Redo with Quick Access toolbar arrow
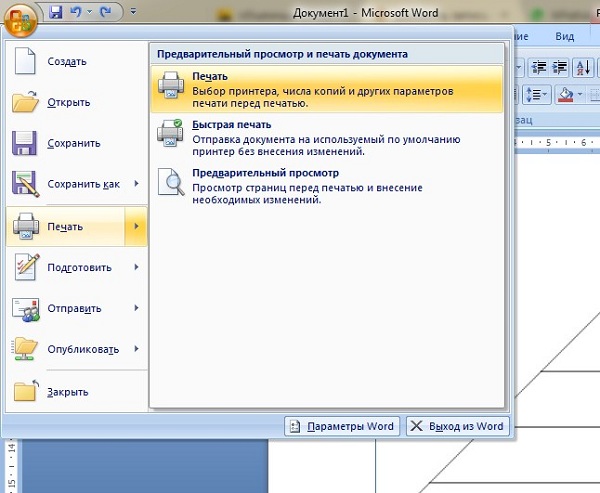The image size is (600, 493). point(105,12)
